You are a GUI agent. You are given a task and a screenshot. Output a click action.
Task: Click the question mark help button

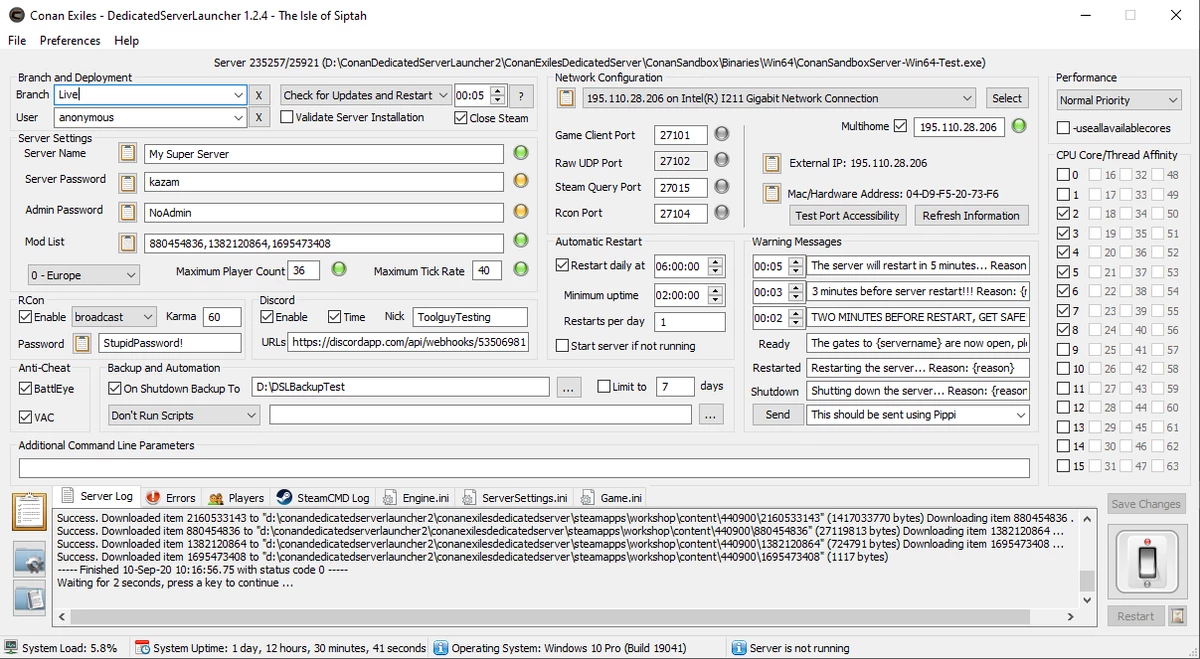[521, 96]
